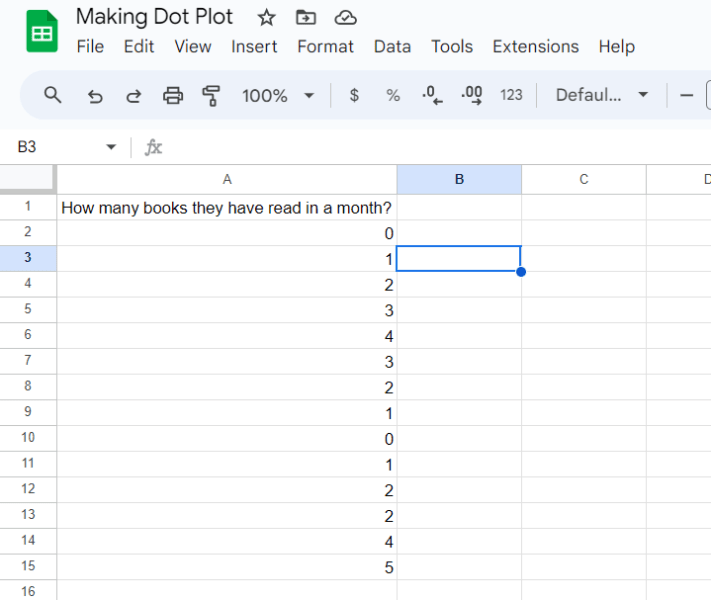Open the search menus magnifier icon
Image resolution: width=711 pixels, height=600 pixels.
(53, 95)
